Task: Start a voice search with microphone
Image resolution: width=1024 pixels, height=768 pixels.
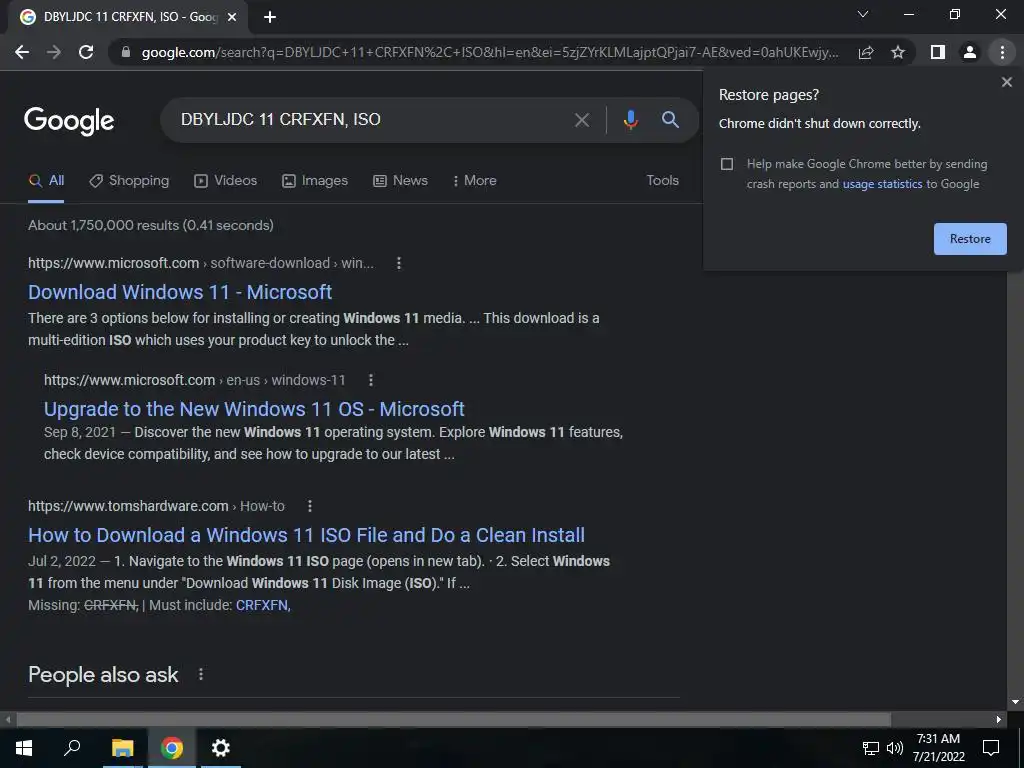Action: [630, 120]
